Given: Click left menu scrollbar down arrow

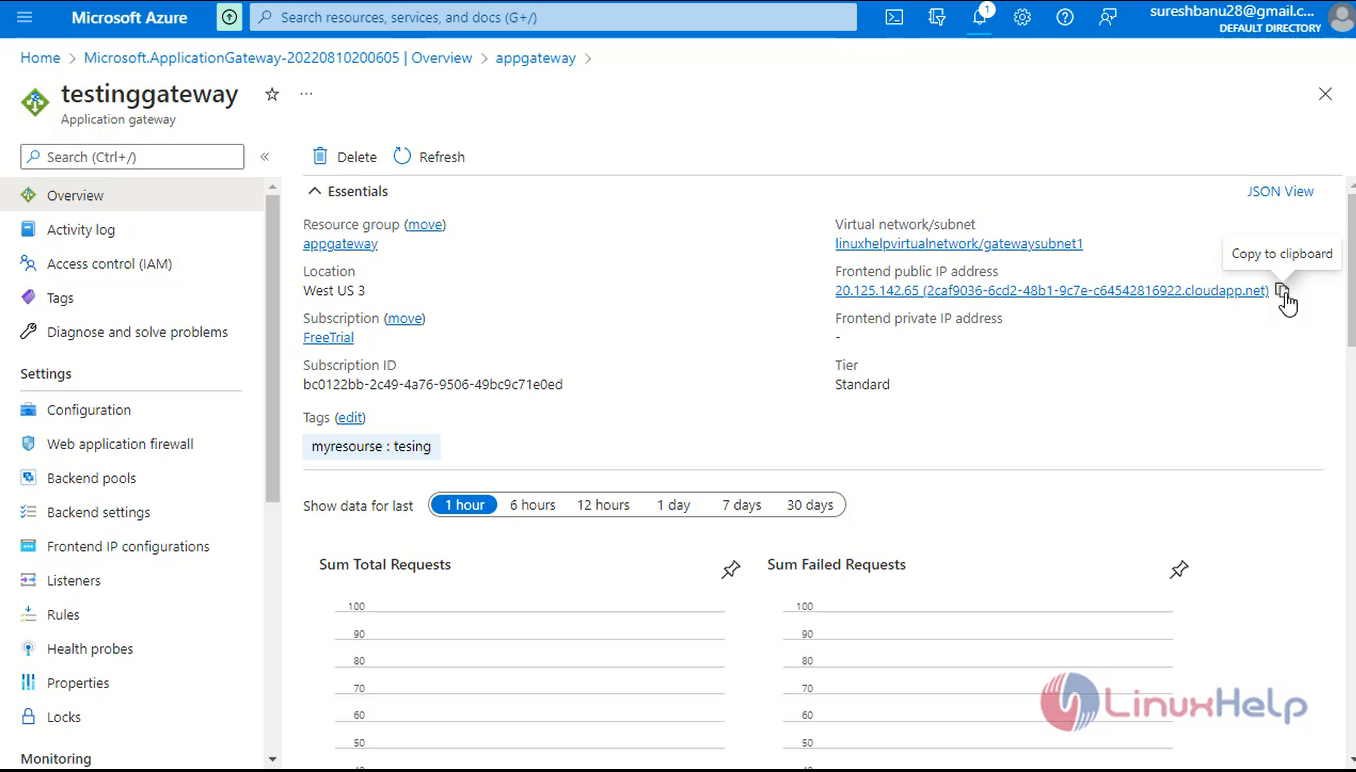Looking at the screenshot, I should [x=272, y=760].
